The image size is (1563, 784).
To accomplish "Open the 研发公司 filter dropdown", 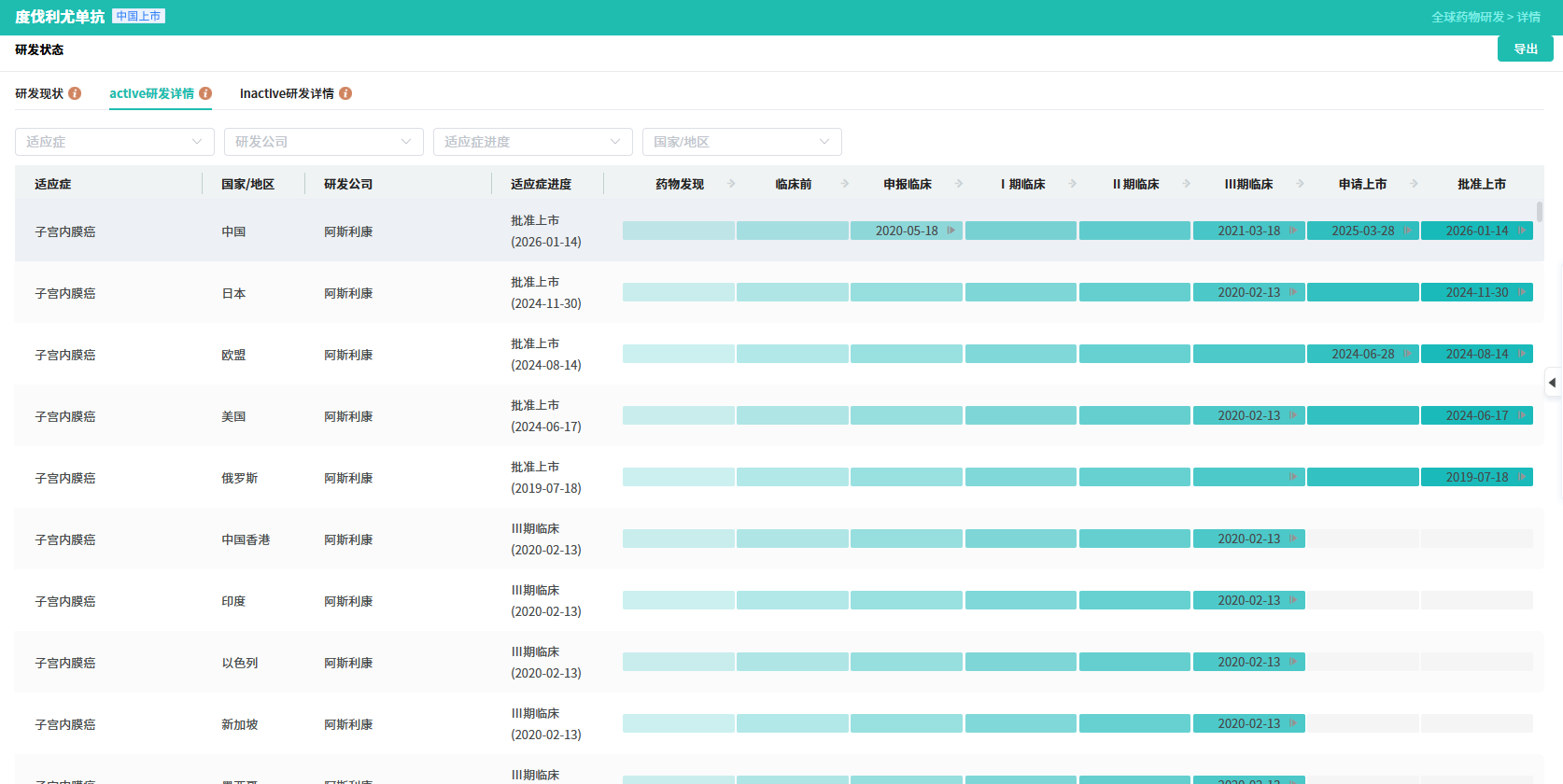I will click(x=323, y=142).
